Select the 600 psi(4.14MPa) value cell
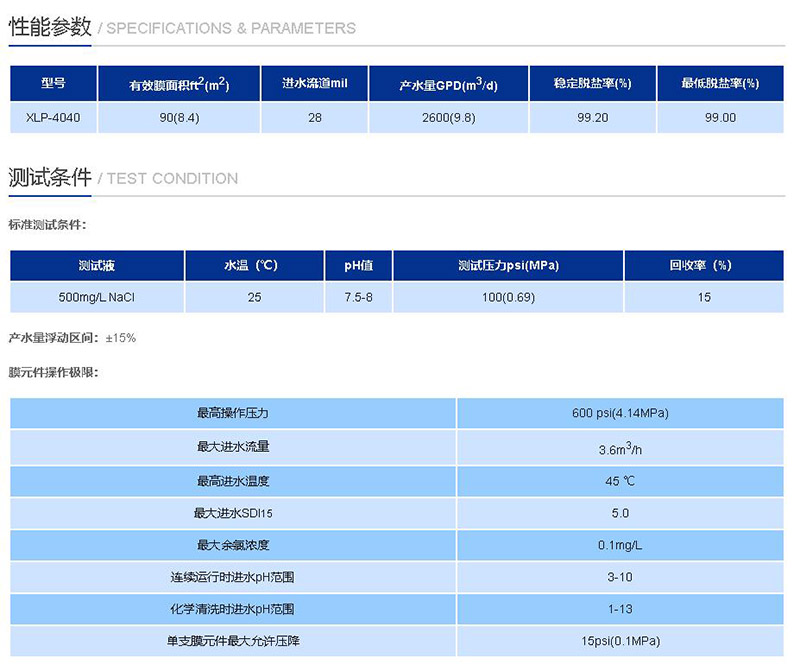 [625, 413]
